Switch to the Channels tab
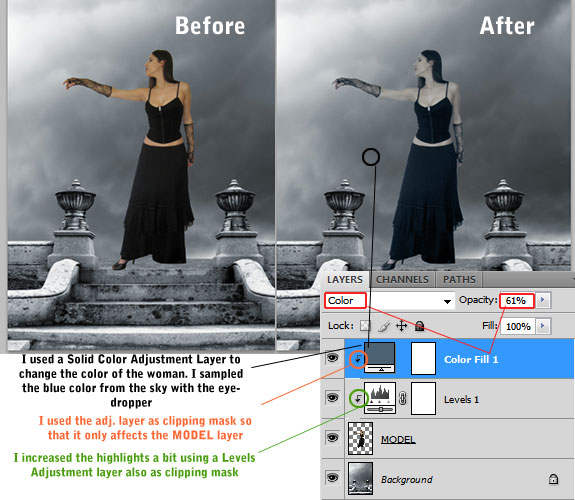The height and width of the screenshot is (500, 575). point(402,280)
